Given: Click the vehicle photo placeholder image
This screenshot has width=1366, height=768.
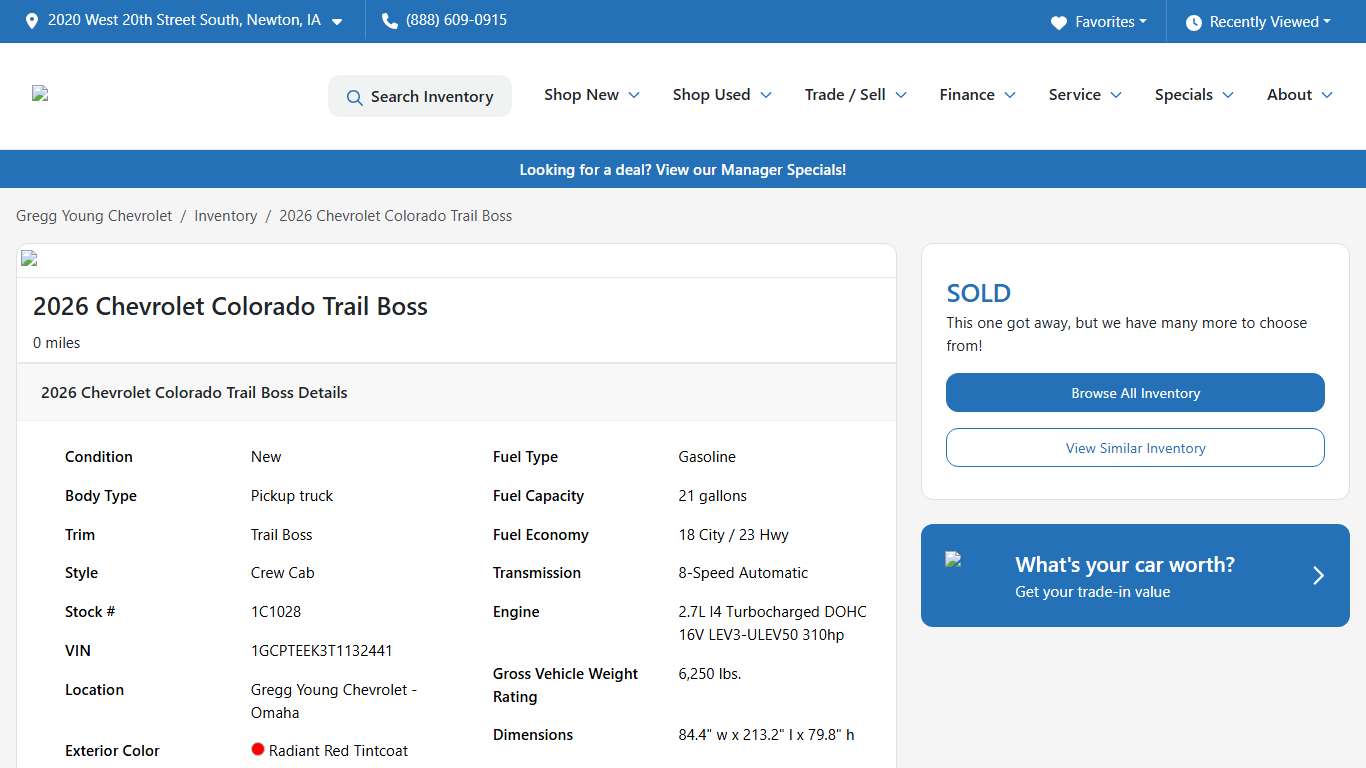Looking at the screenshot, I should pos(29,259).
